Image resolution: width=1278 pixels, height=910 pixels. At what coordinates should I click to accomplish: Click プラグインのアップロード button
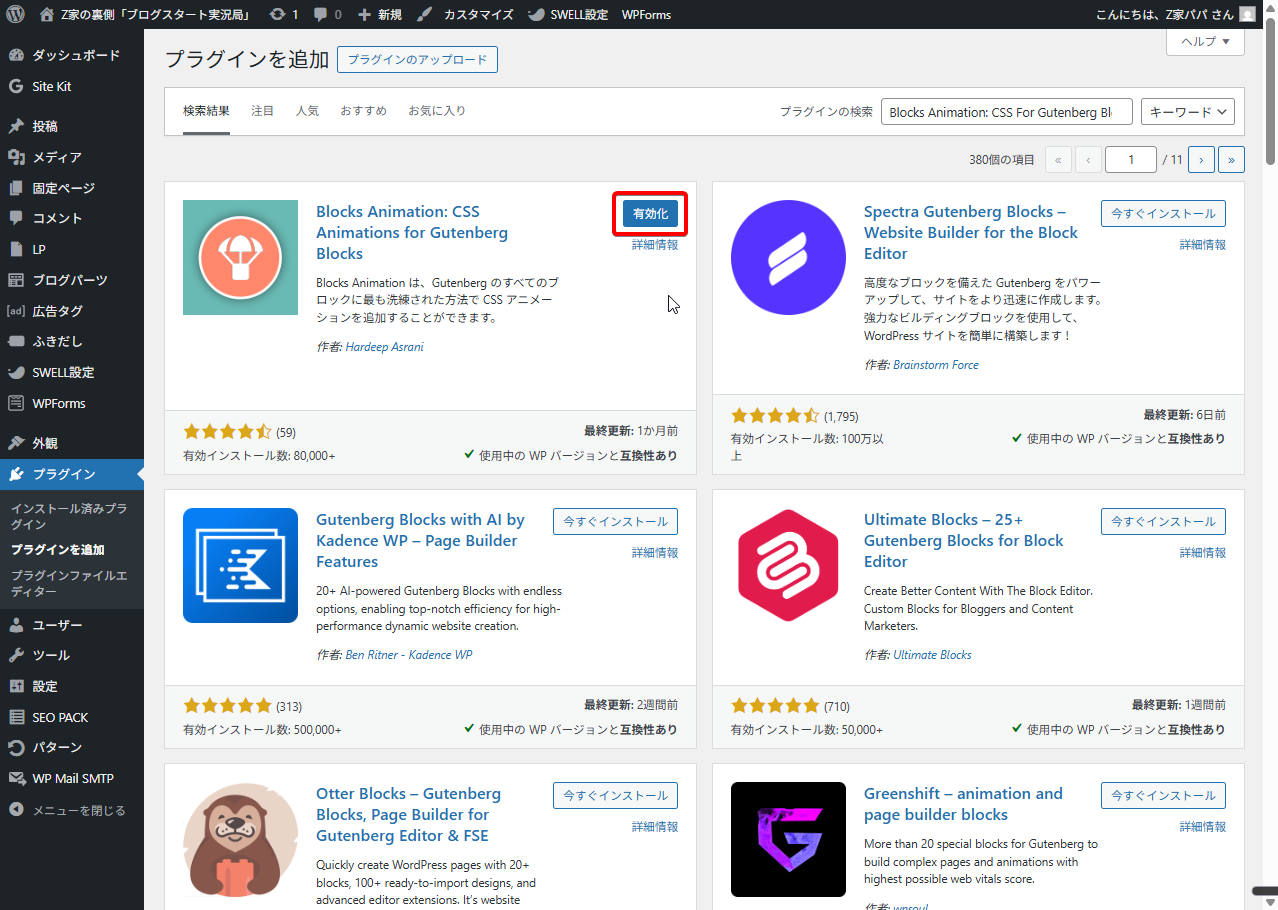pyautogui.click(x=417, y=60)
